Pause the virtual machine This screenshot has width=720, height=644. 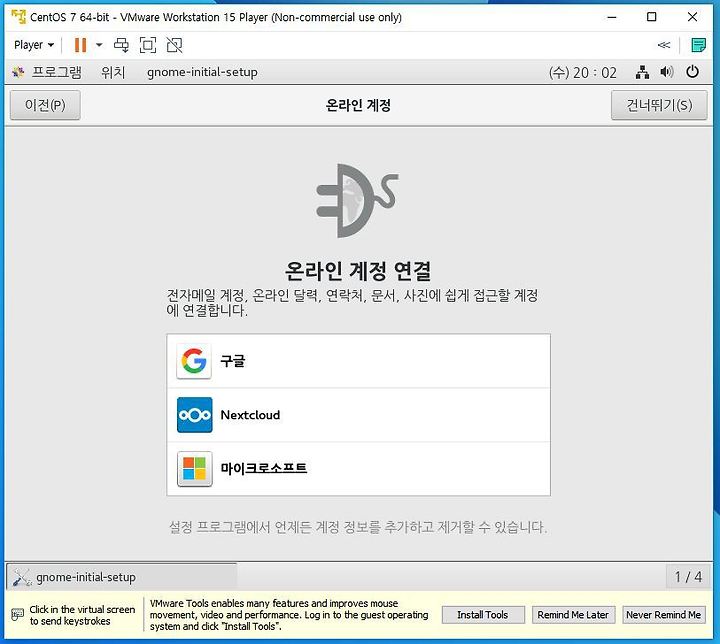[80, 45]
